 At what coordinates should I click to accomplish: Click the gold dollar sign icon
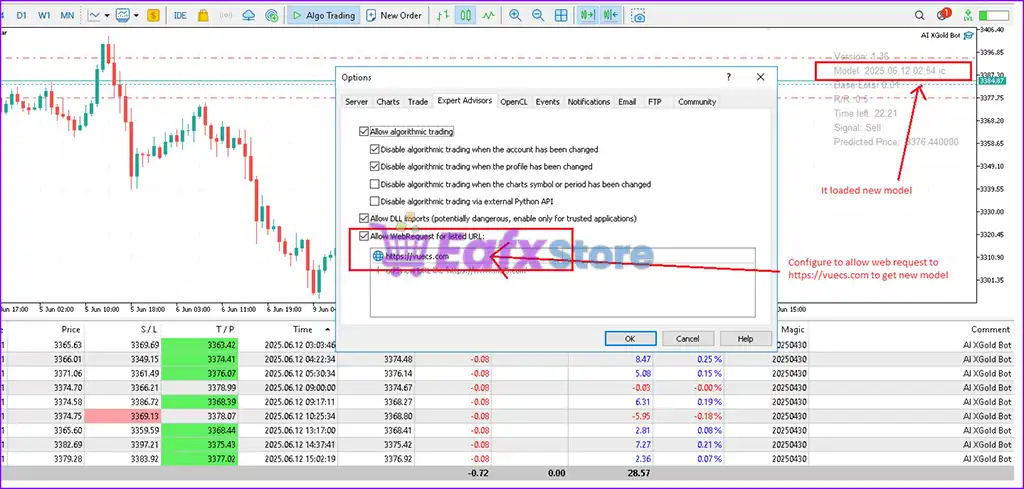click(x=153, y=15)
